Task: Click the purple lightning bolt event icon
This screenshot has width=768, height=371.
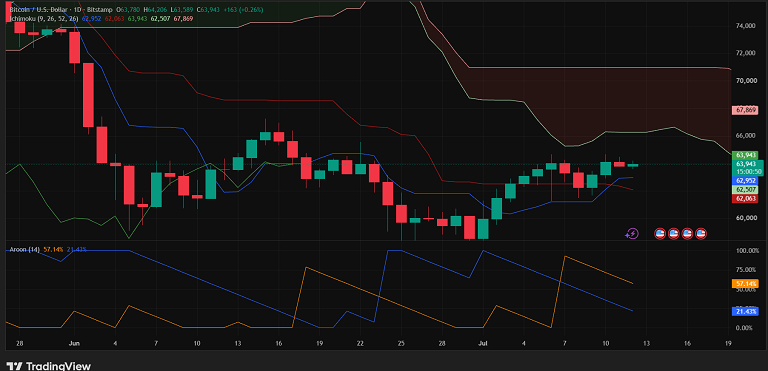Action: (632, 234)
